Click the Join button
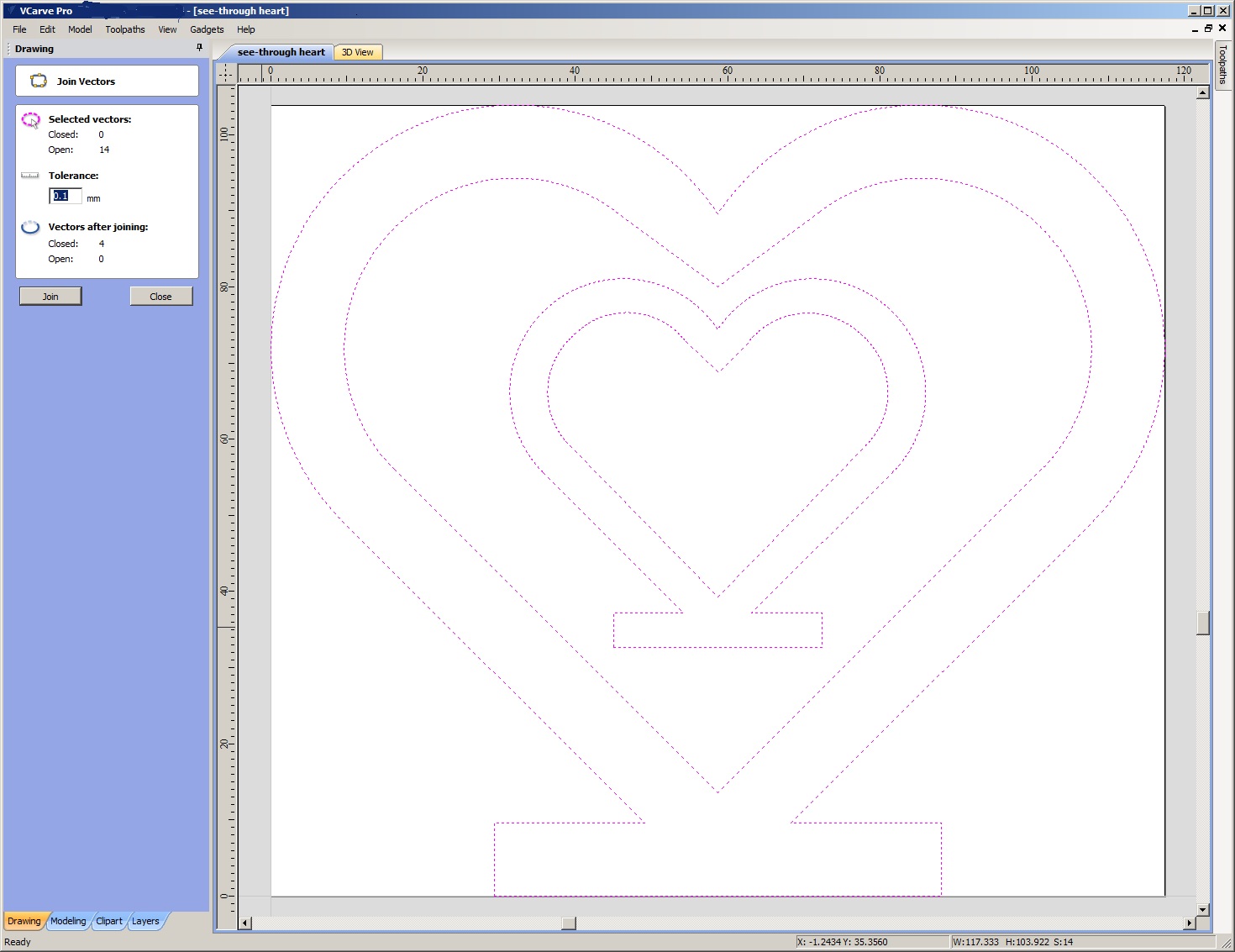The height and width of the screenshot is (952, 1235). 50,297
